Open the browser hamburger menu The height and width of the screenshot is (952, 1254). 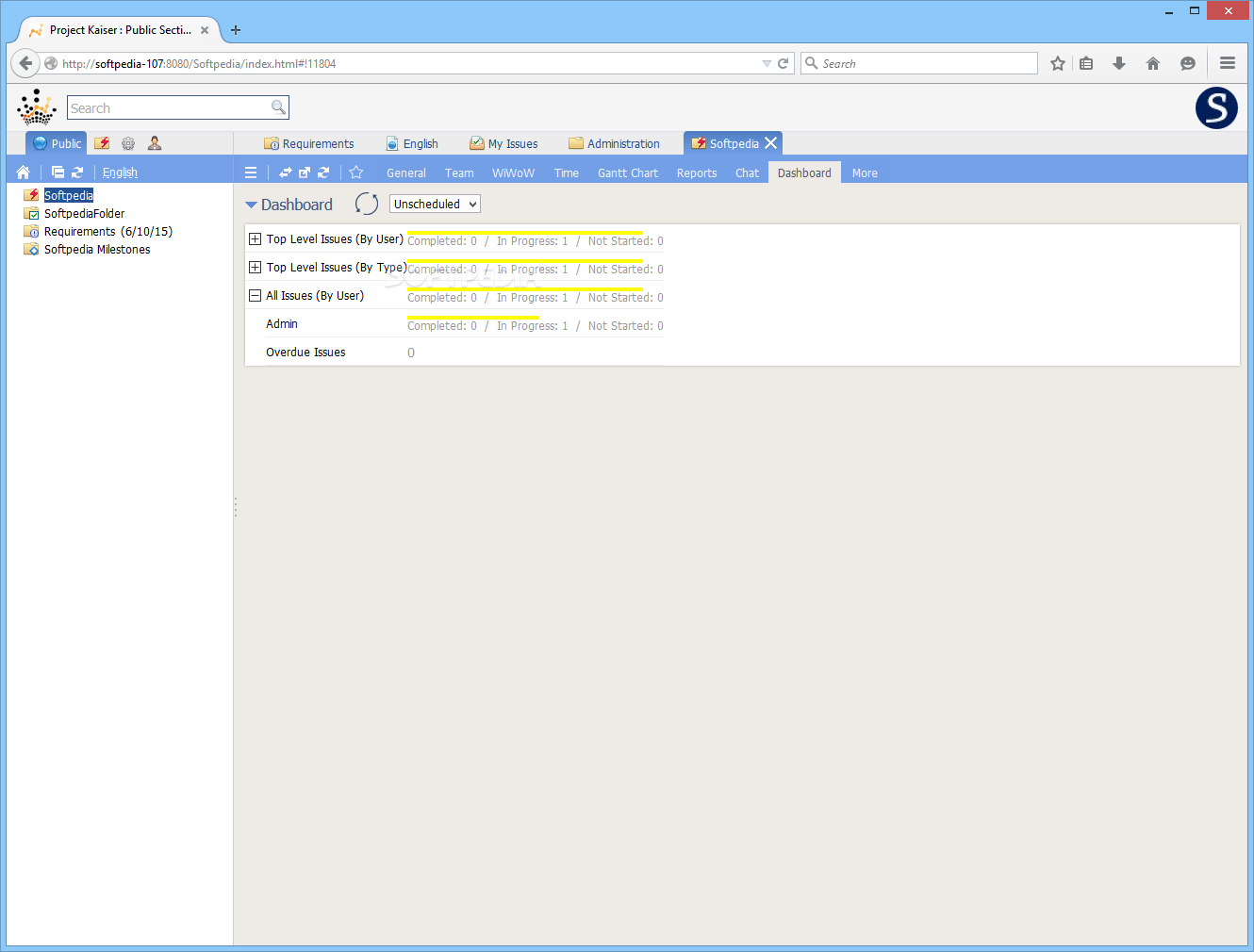coord(1228,63)
